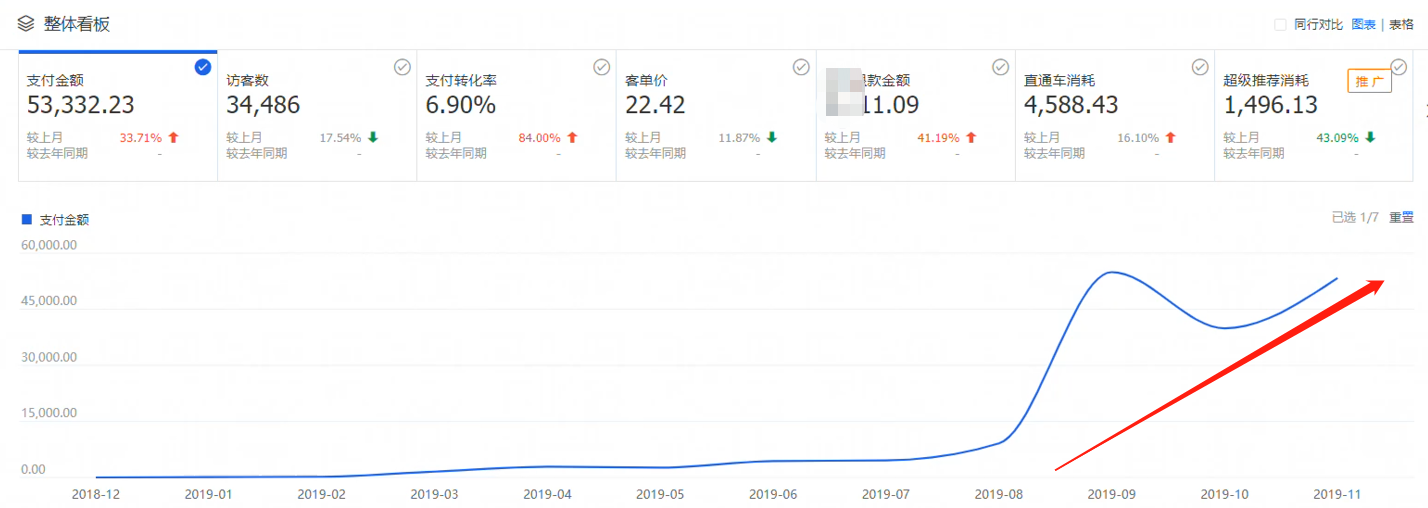Switch to the 图表 view
The image size is (1428, 508).
tap(1363, 25)
